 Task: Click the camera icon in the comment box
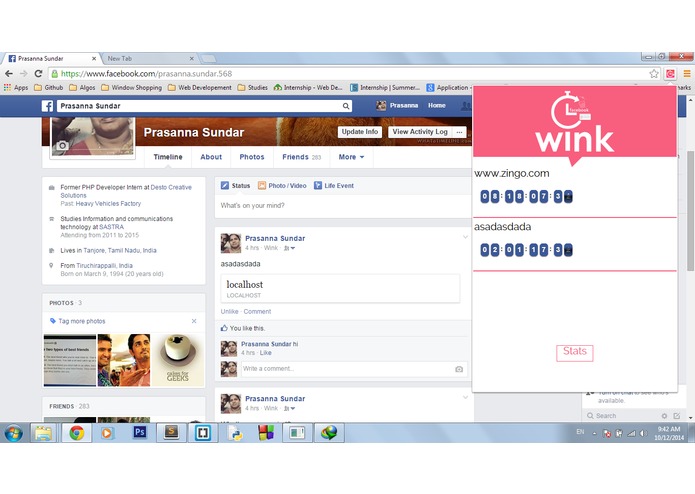[x=459, y=369]
